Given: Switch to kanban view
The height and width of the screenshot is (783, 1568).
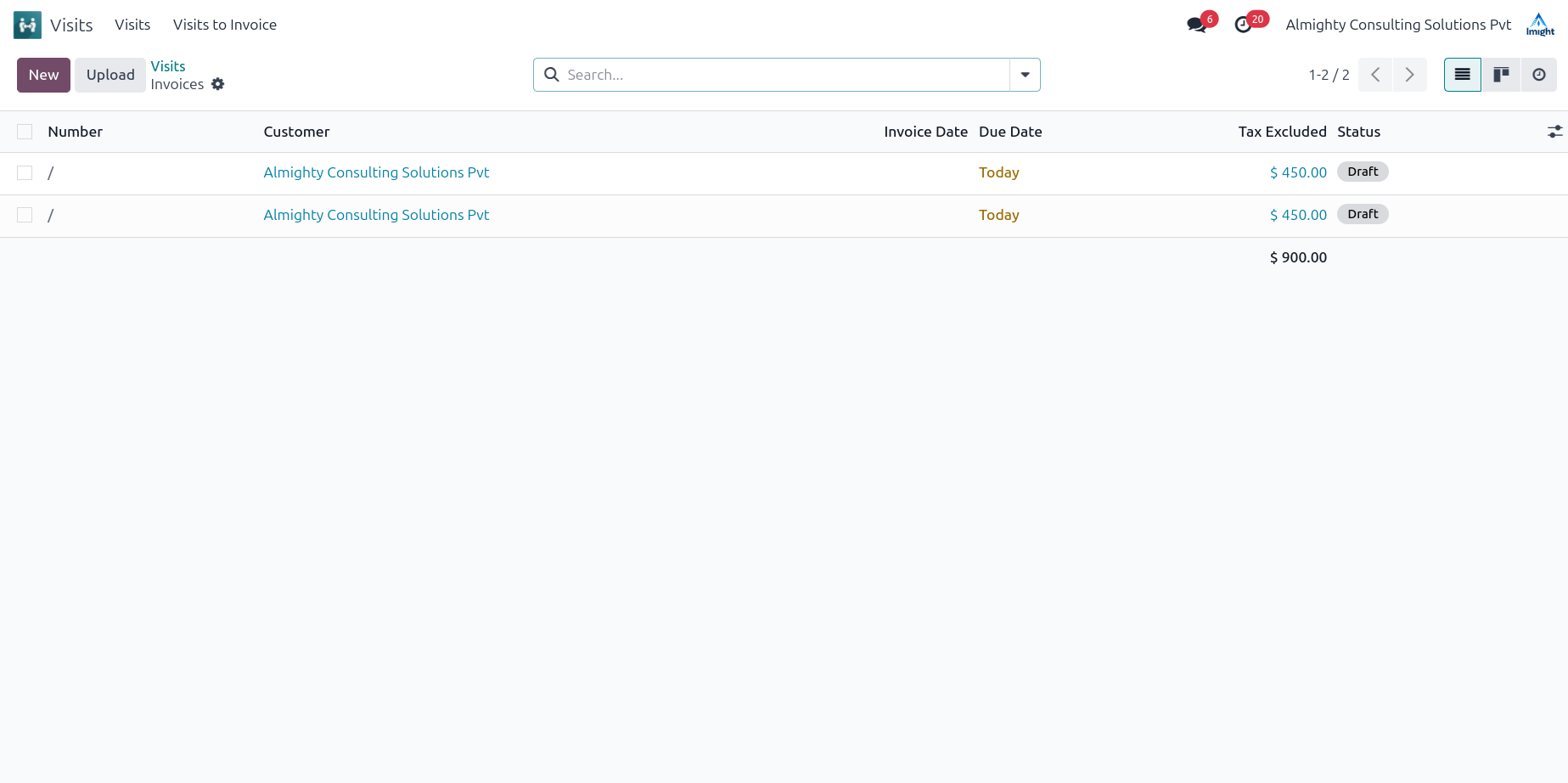Looking at the screenshot, I should coord(1501,75).
